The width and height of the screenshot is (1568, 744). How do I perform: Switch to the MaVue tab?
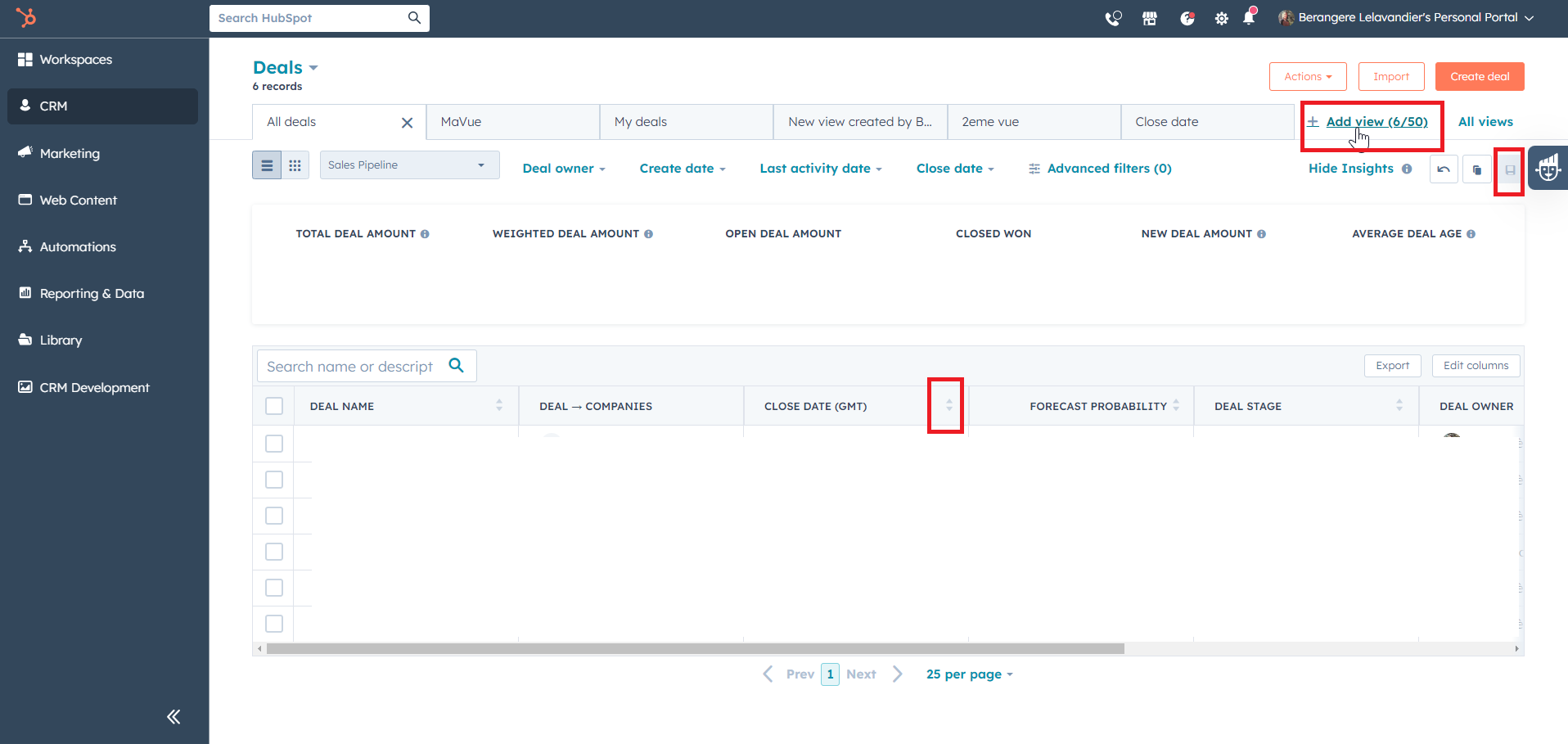coord(512,122)
